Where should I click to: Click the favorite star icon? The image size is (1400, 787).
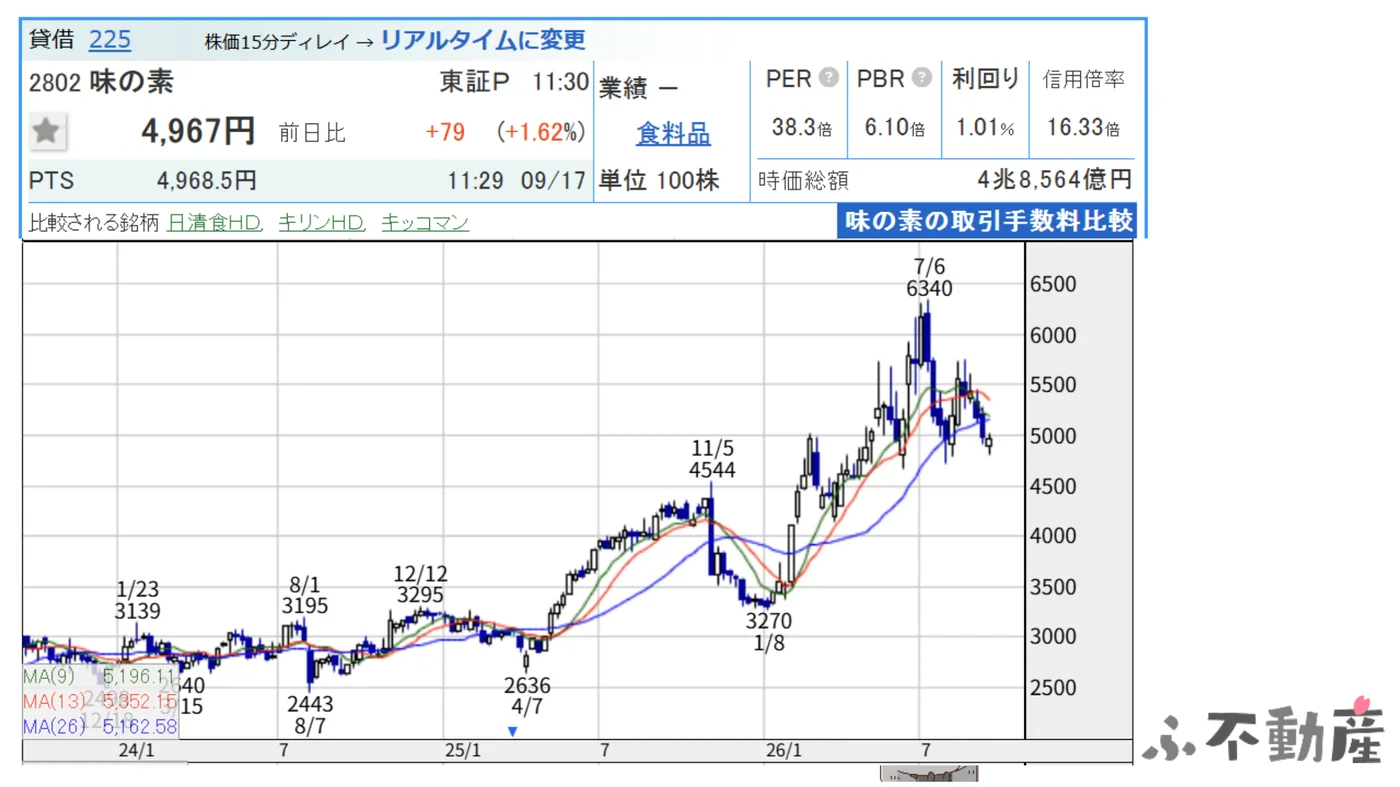coord(46,131)
